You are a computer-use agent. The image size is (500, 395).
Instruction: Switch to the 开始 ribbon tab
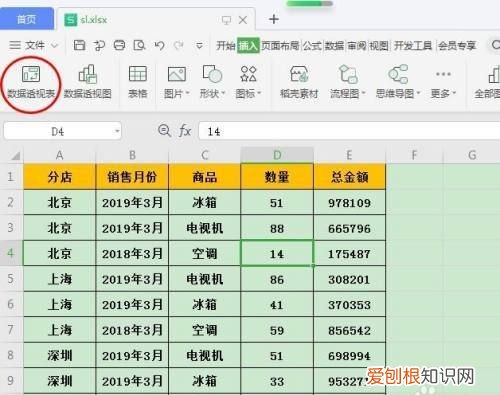(x=226, y=46)
